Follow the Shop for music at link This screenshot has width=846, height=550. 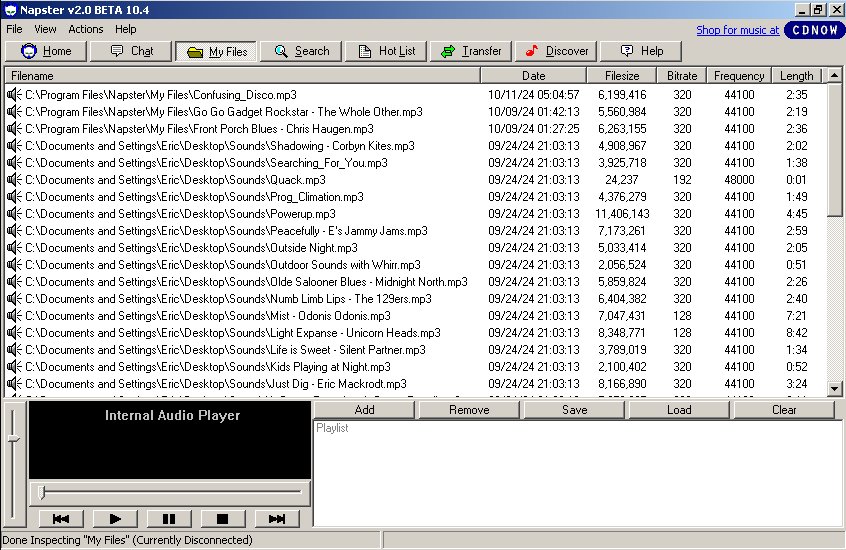[737, 30]
